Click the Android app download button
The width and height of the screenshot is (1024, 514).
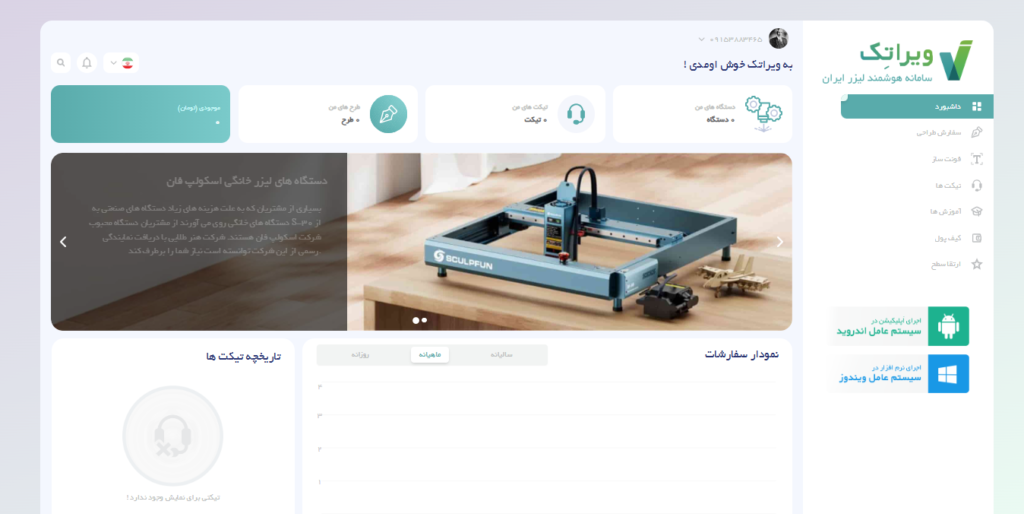tap(900, 326)
